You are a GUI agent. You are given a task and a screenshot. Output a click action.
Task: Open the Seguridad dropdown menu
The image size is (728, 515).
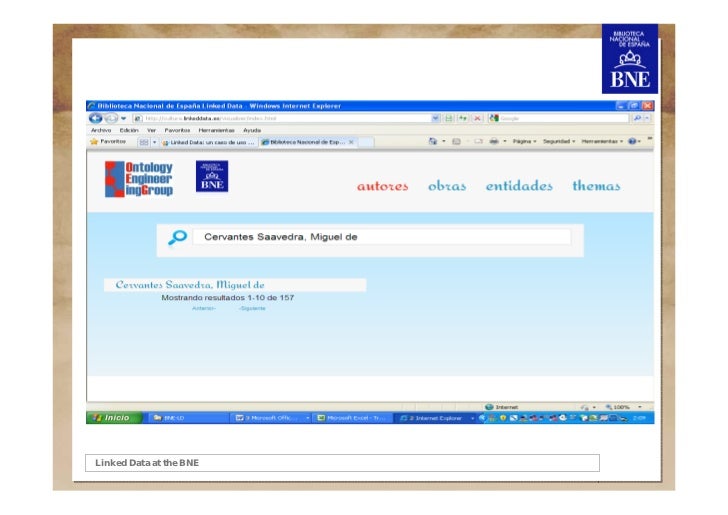click(559, 141)
